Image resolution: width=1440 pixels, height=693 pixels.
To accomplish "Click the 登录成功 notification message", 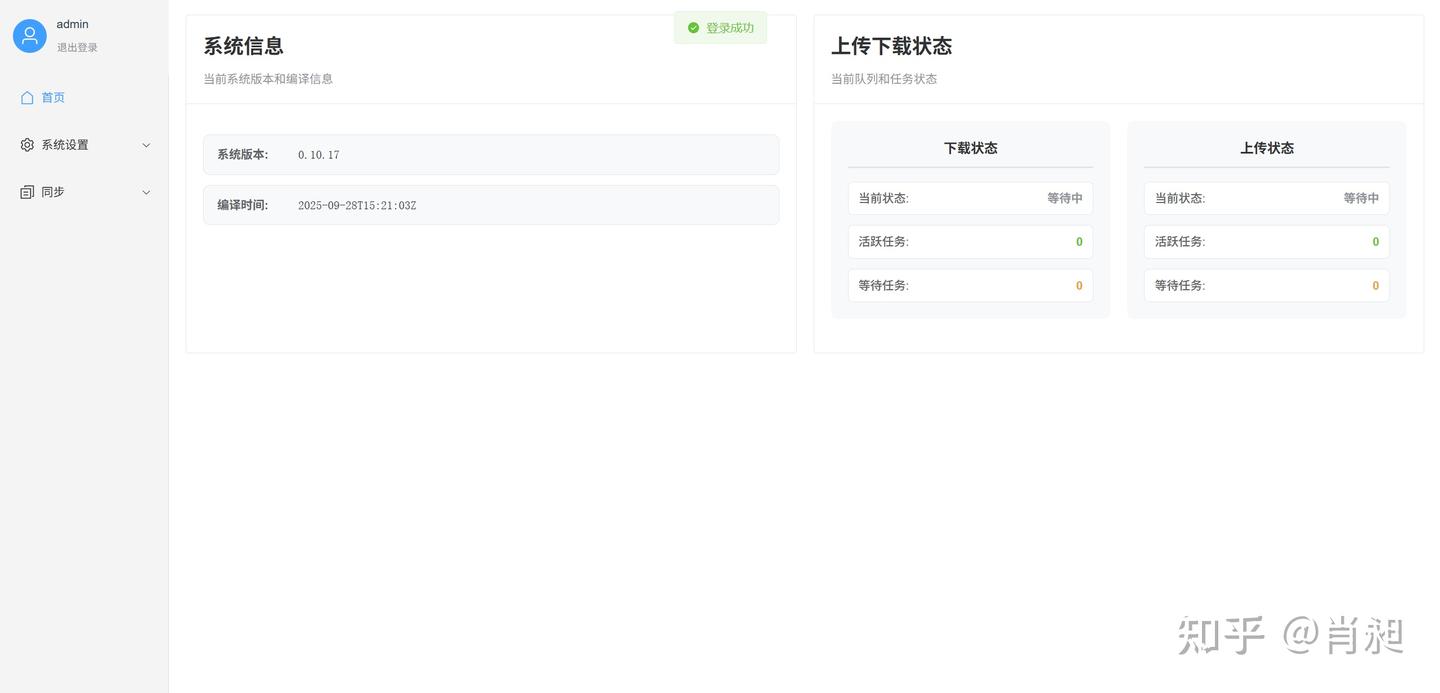I will [x=720, y=28].
